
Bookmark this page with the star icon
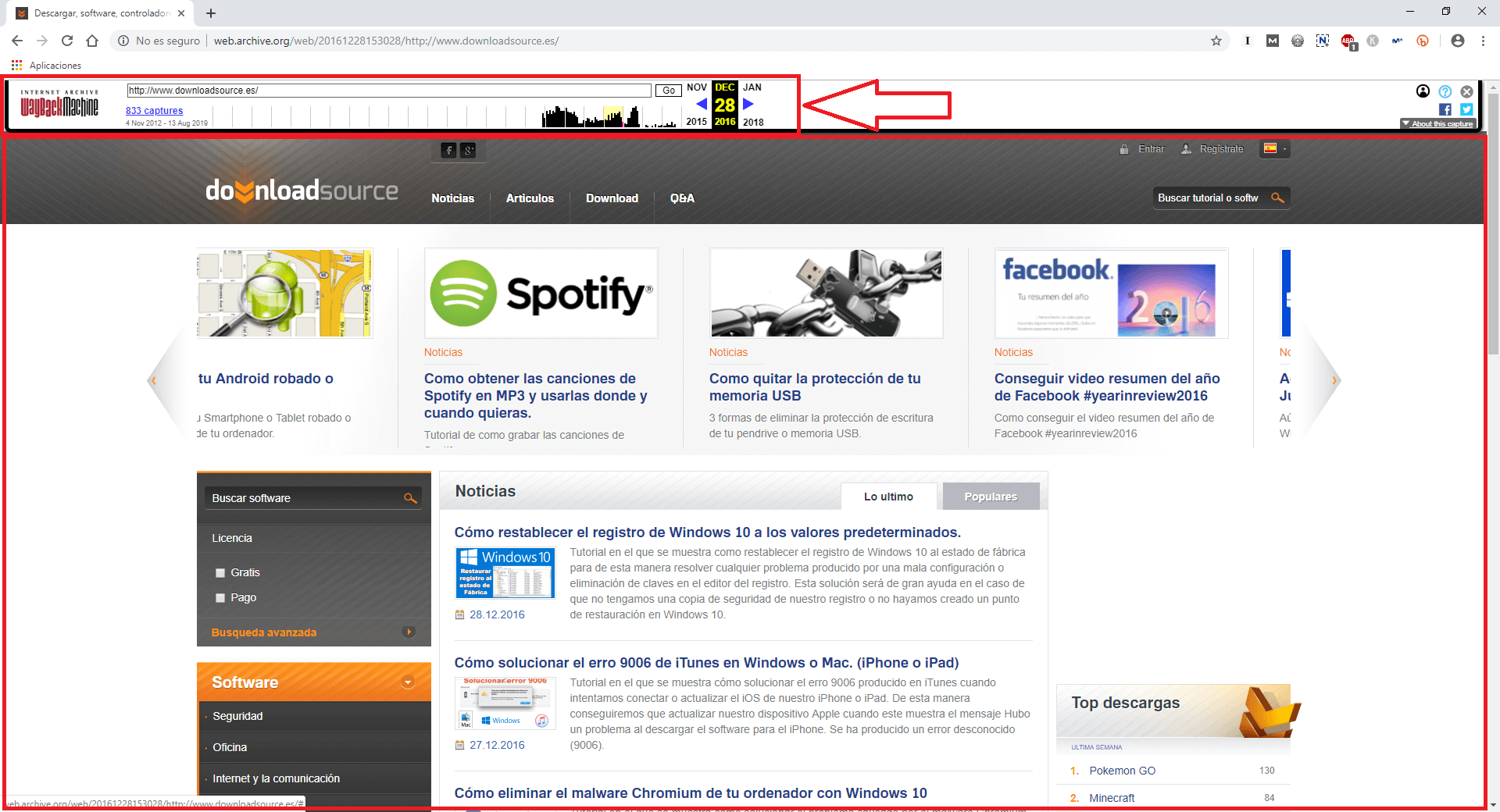coord(1216,41)
